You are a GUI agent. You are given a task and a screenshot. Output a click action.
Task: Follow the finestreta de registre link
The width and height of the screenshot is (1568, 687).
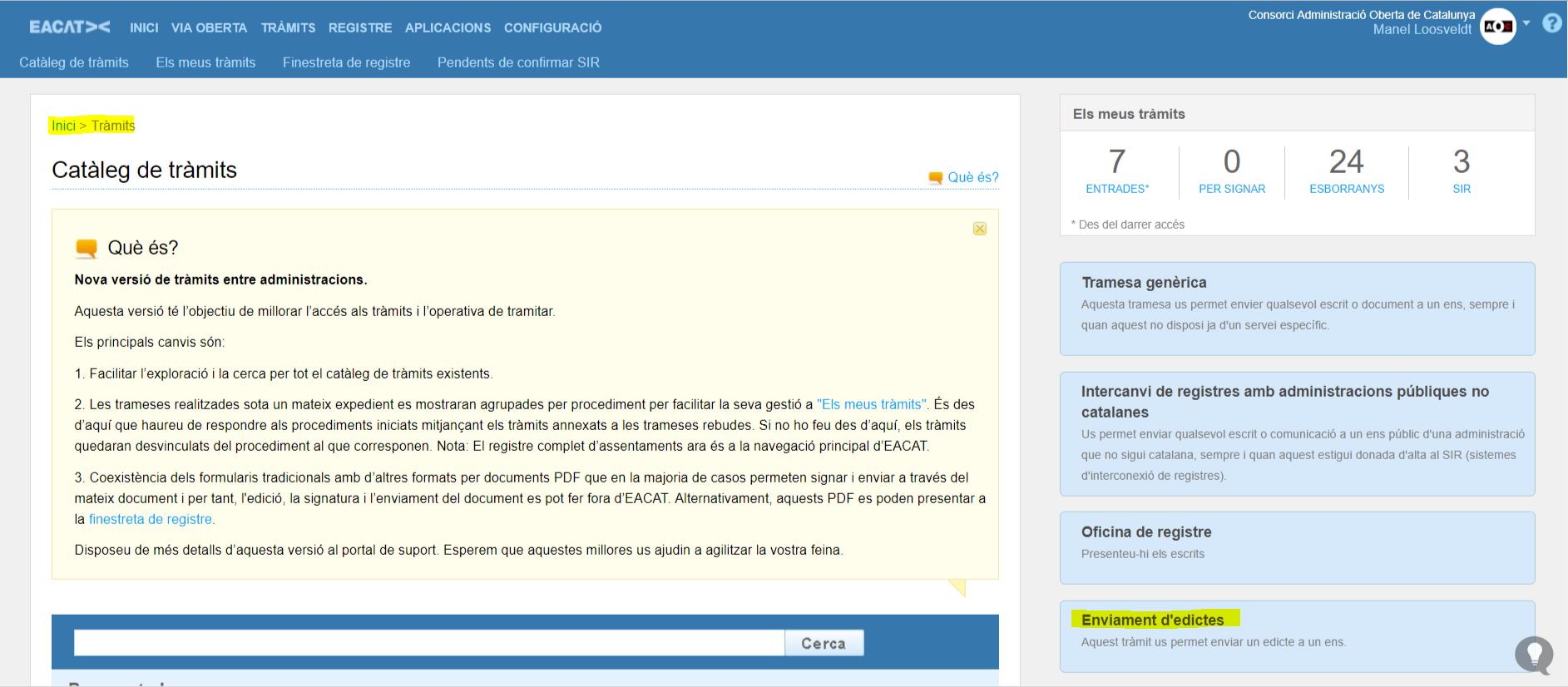coord(151,519)
